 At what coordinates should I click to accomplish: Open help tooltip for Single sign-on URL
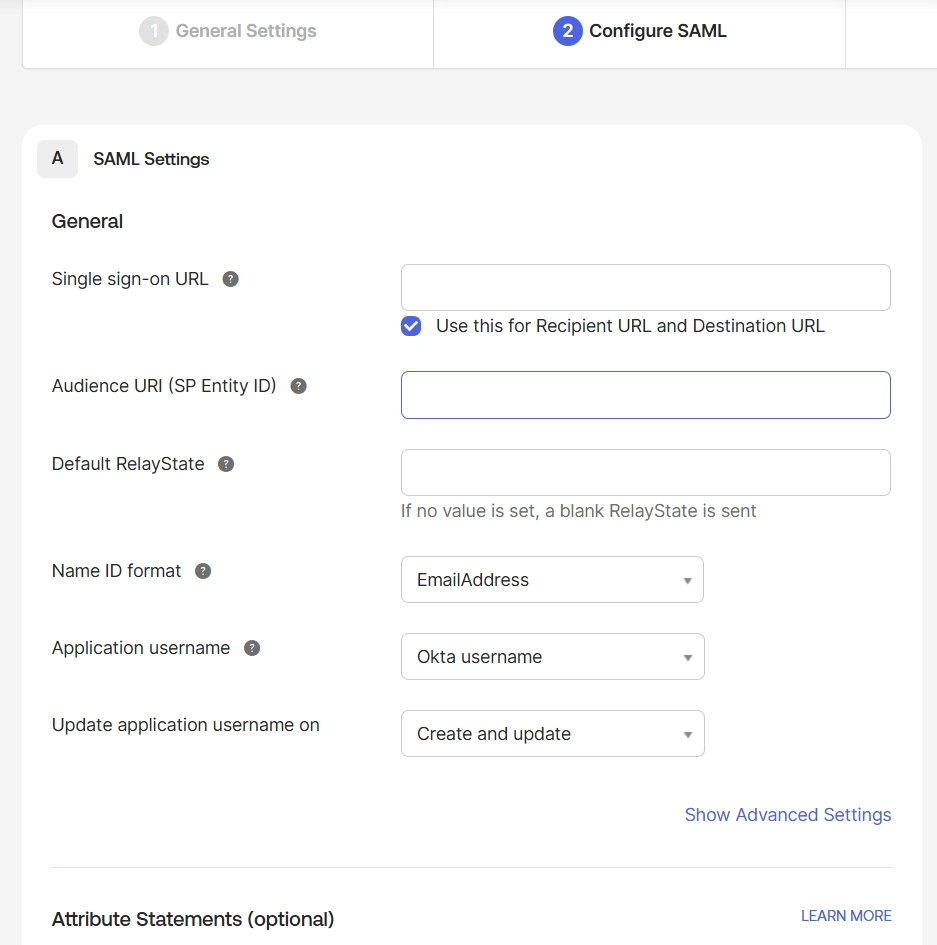pyautogui.click(x=230, y=279)
